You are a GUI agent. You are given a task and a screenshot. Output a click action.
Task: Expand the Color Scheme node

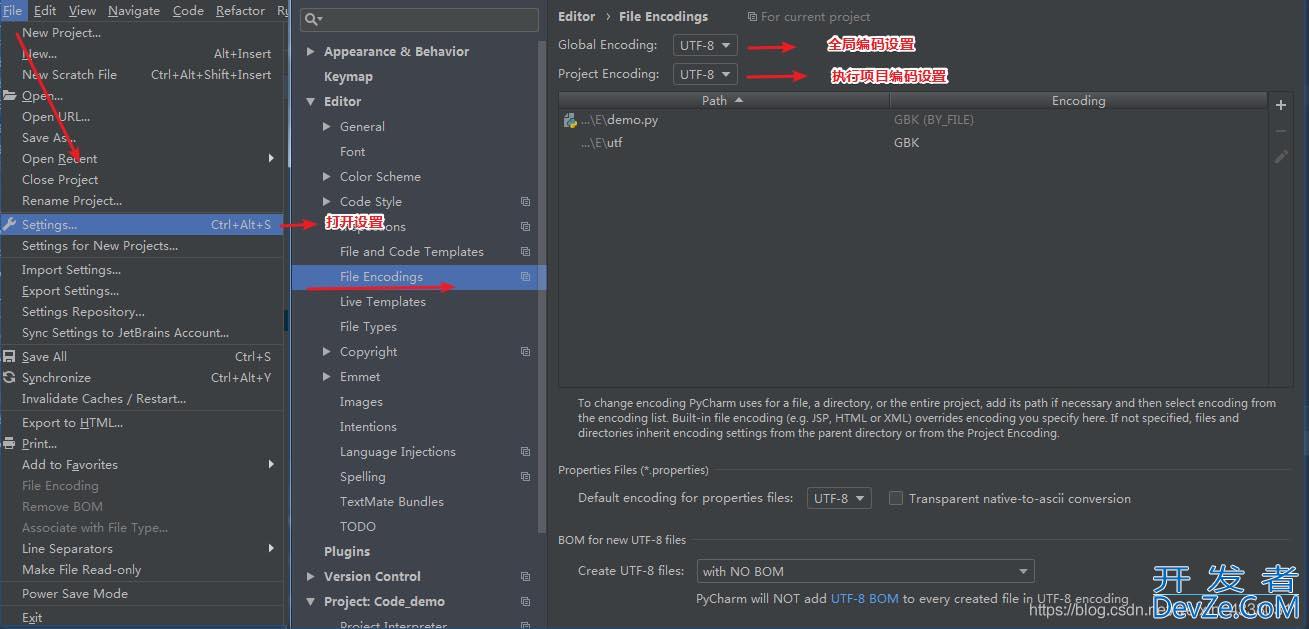click(327, 177)
